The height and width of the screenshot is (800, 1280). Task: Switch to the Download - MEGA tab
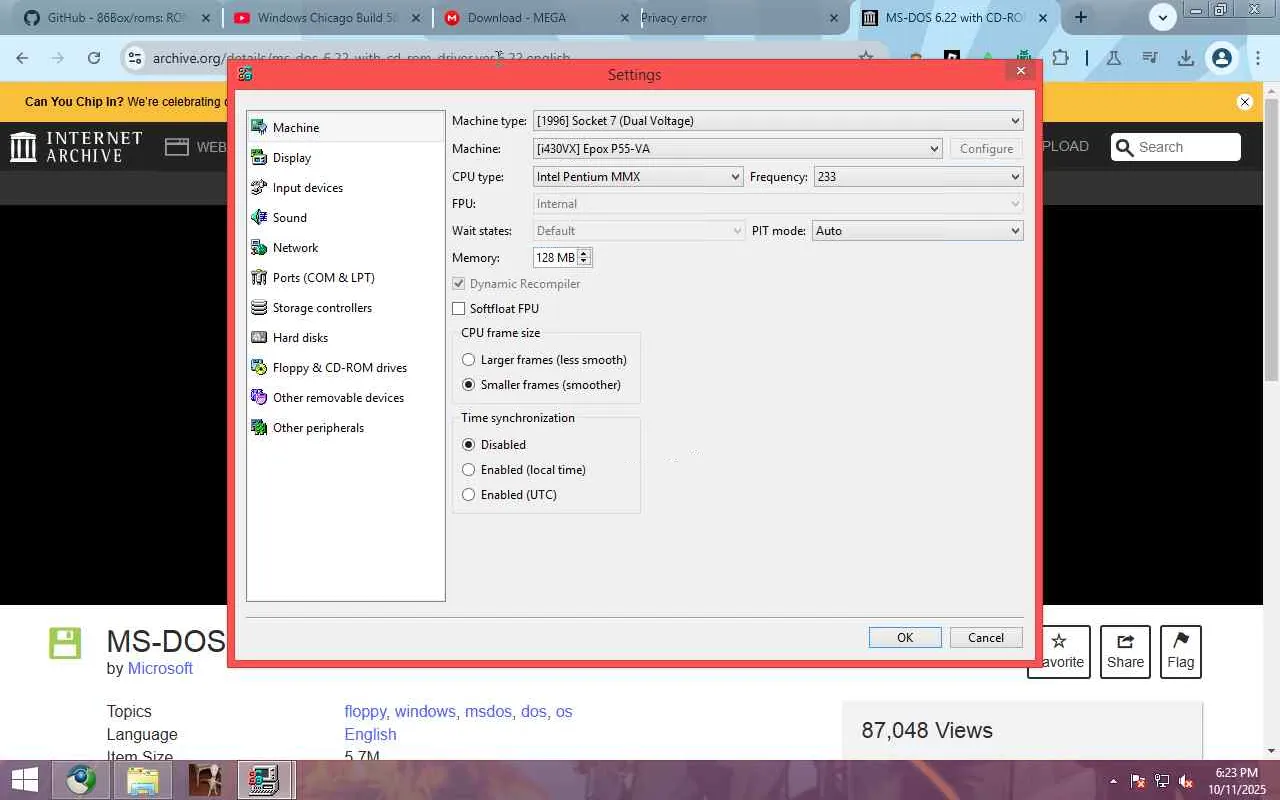535,18
